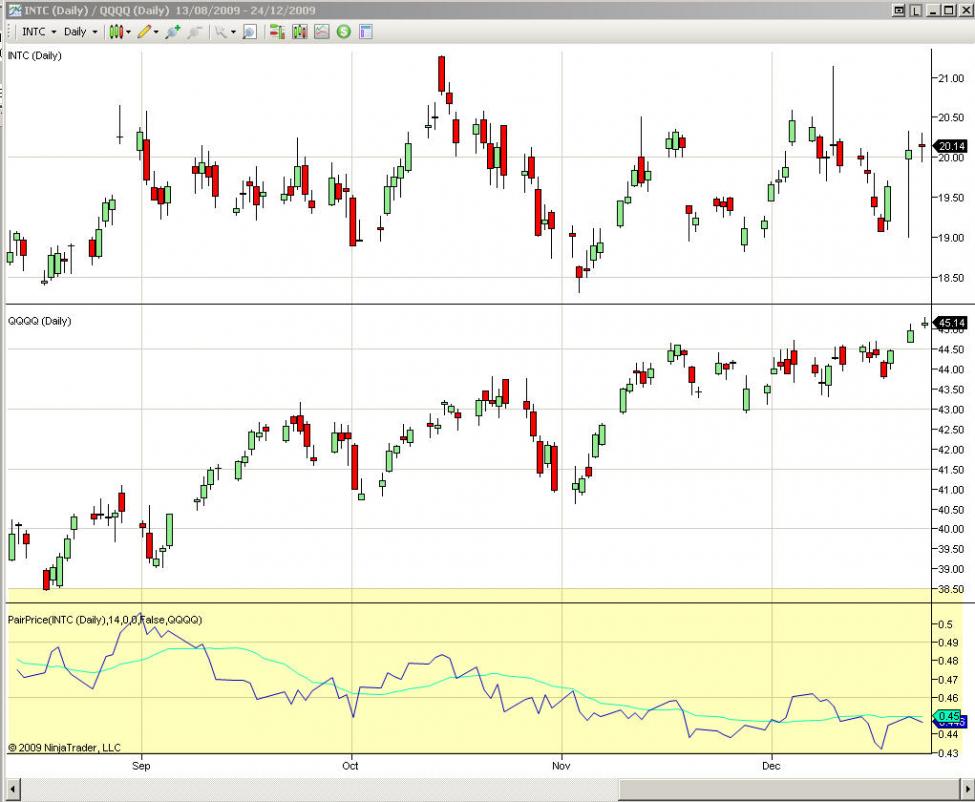Click the Sep label on time axis

click(141, 765)
